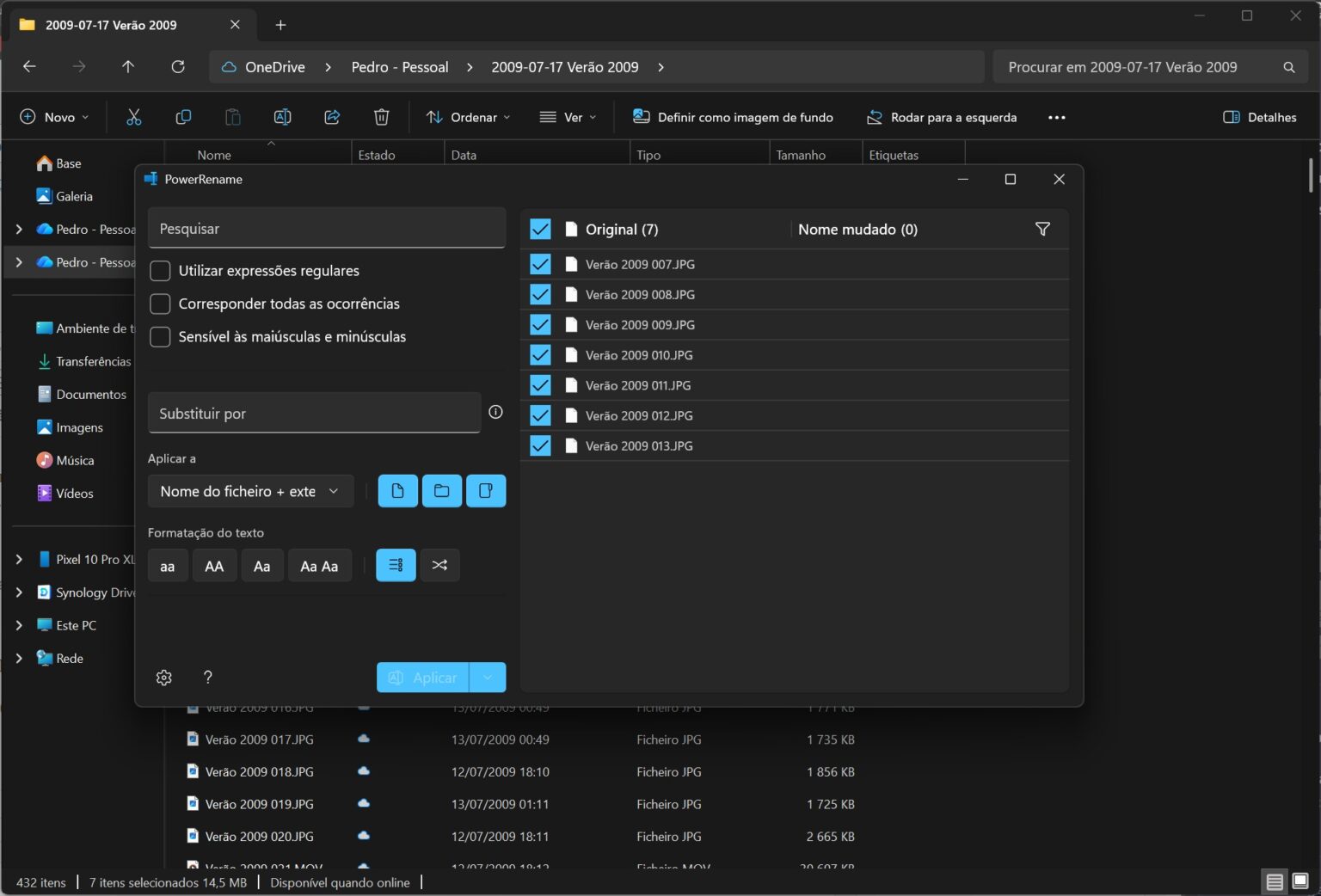Select Documentos in the navigation pane
1321x896 pixels.
tap(90, 395)
